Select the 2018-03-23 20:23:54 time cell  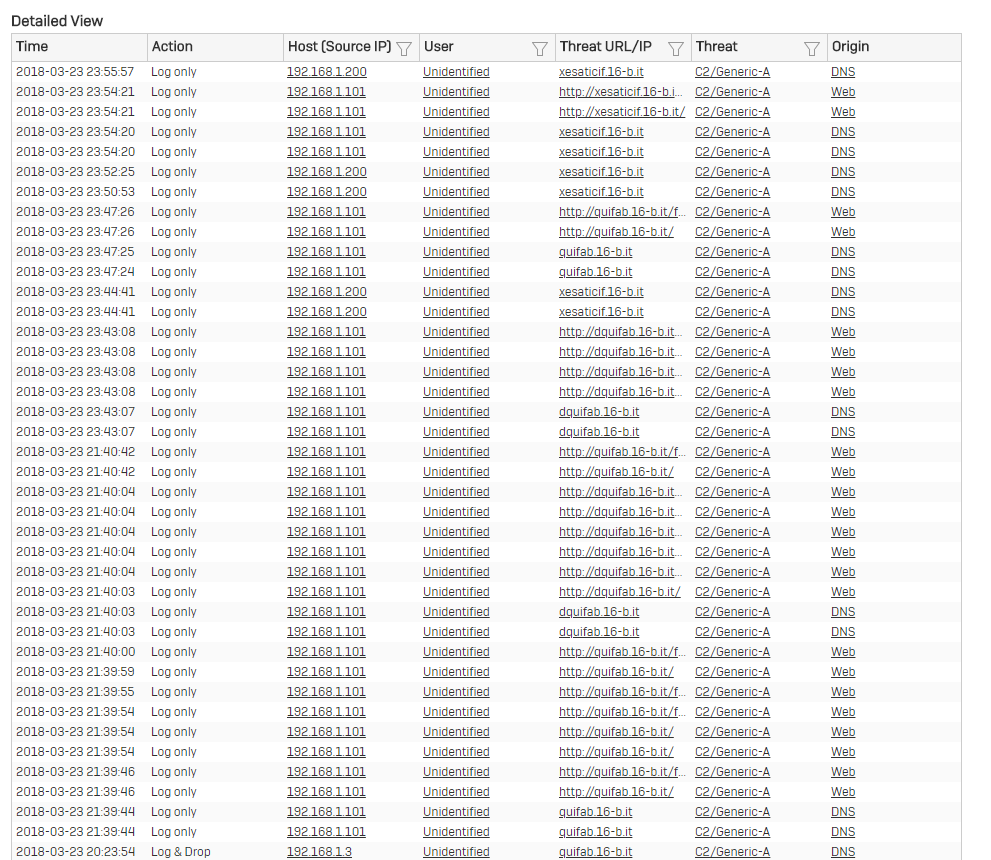point(75,852)
